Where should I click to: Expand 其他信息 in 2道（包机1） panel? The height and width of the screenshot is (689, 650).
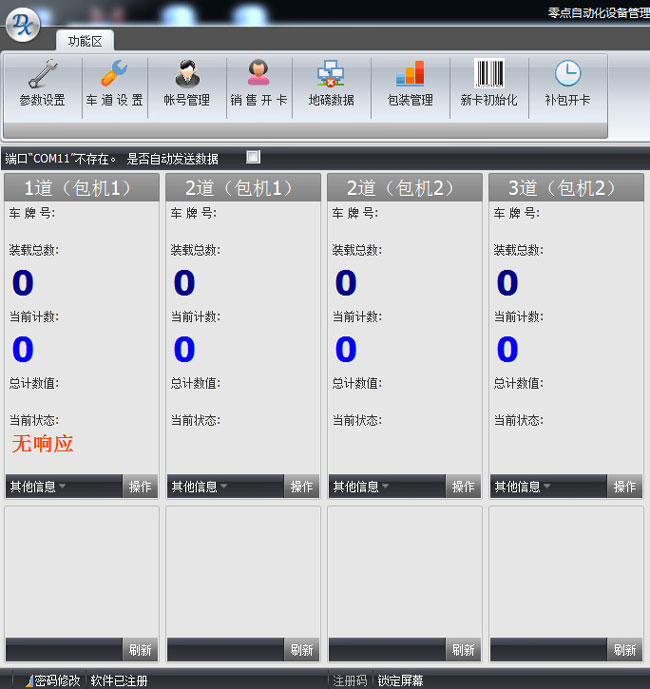(199, 487)
